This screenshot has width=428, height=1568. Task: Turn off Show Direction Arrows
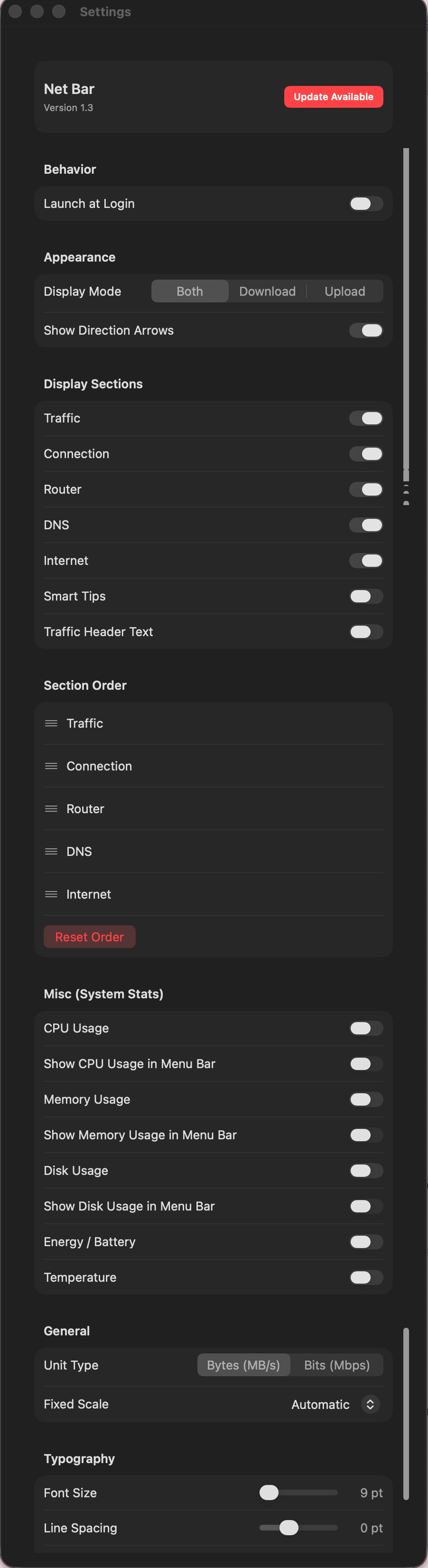coord(366,330)
